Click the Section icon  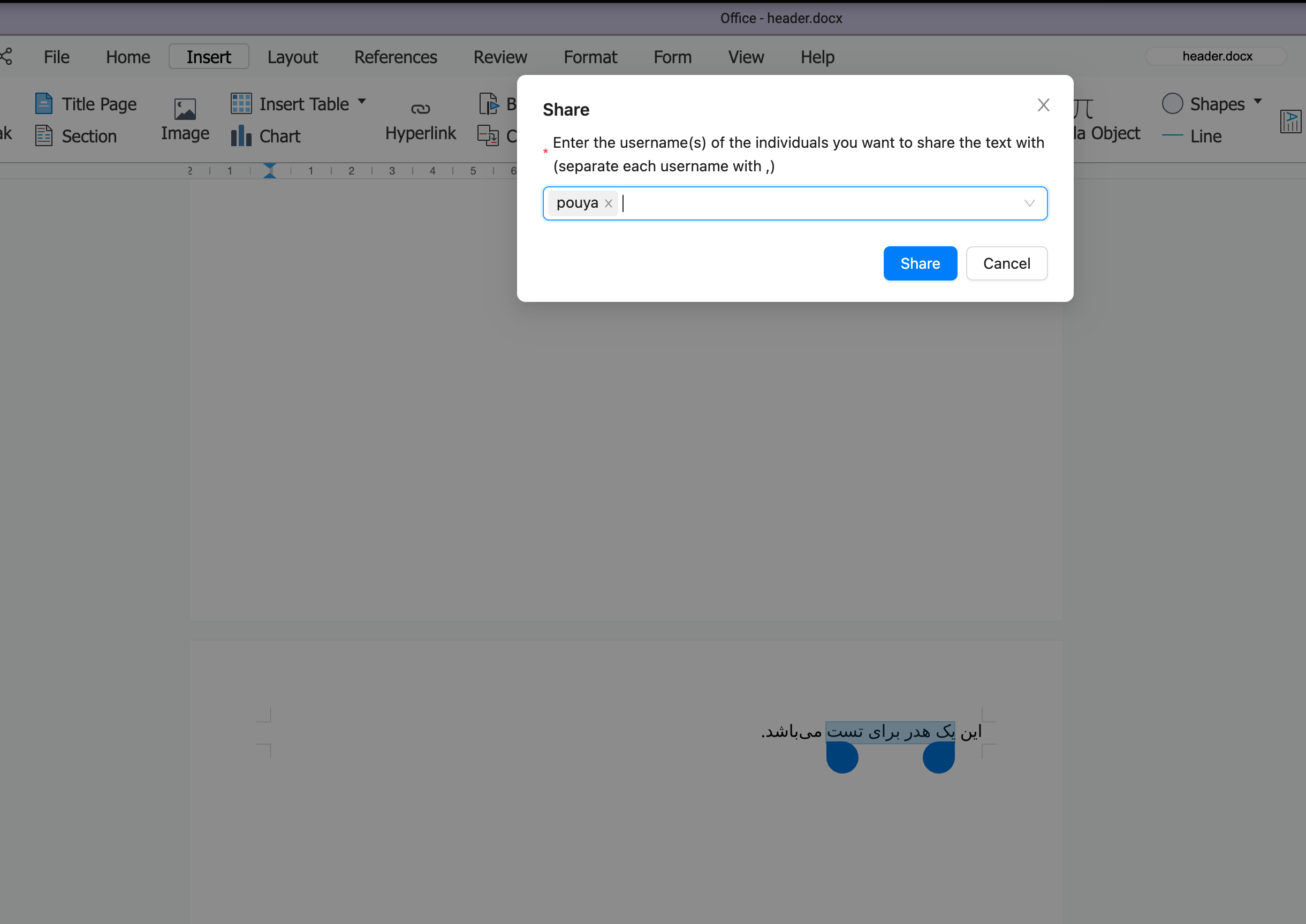(x=44, y=136)
